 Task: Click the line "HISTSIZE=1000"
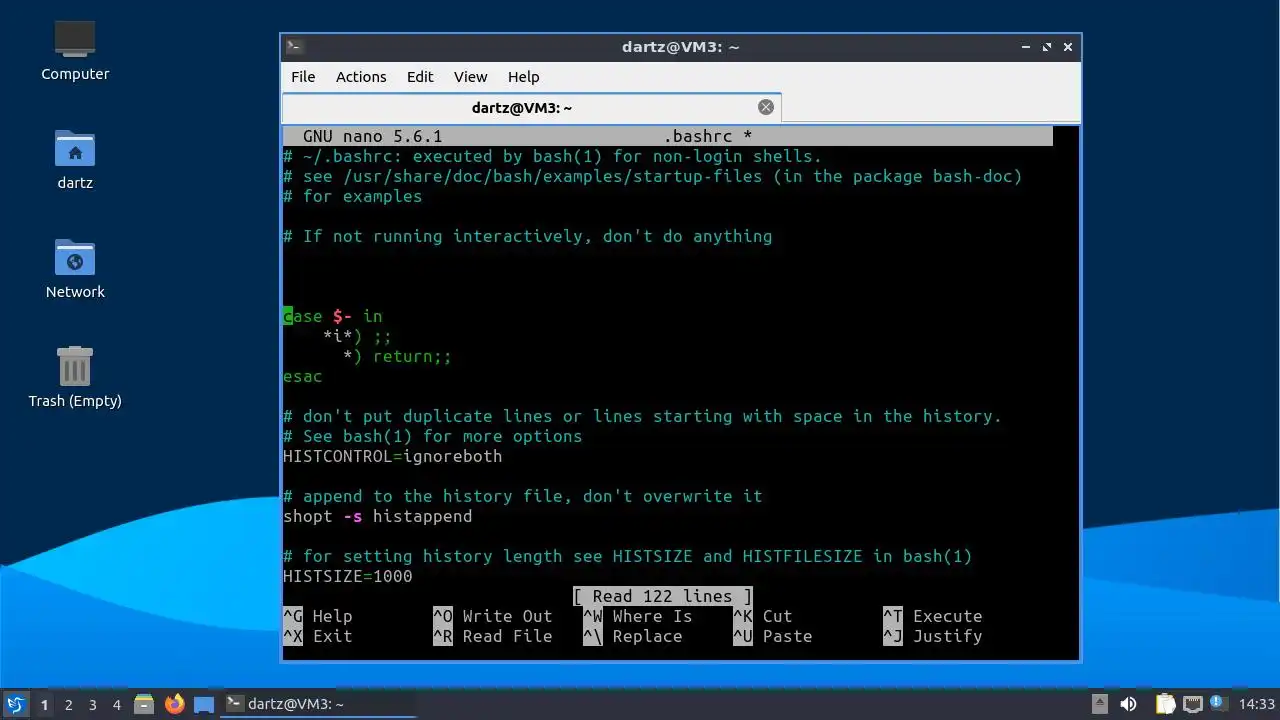pos(348,576)
